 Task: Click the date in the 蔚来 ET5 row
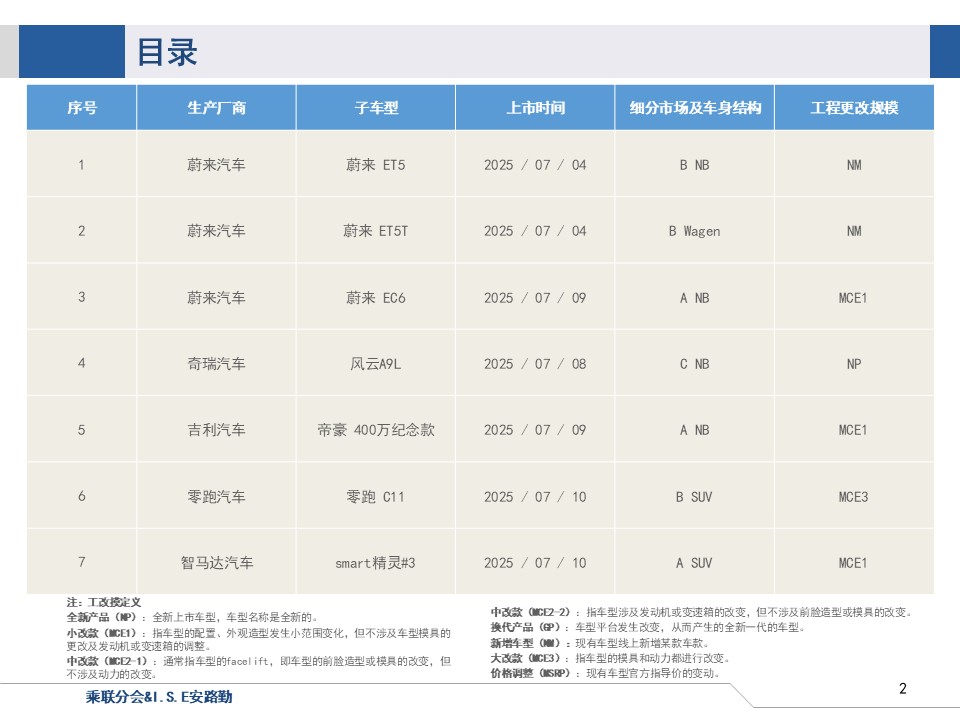(535, 165)
